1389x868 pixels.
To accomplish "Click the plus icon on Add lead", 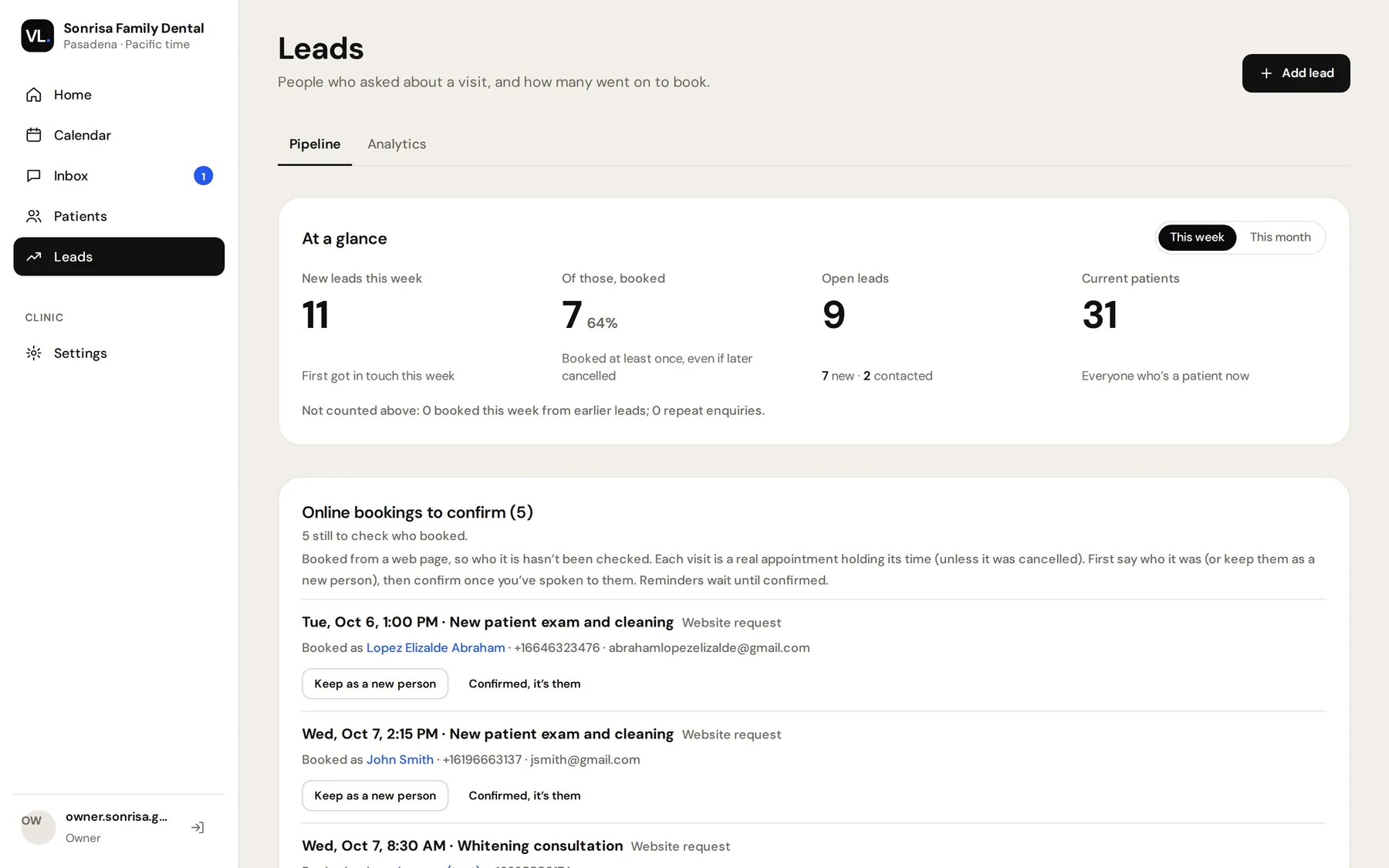I will coord(1266,73).
